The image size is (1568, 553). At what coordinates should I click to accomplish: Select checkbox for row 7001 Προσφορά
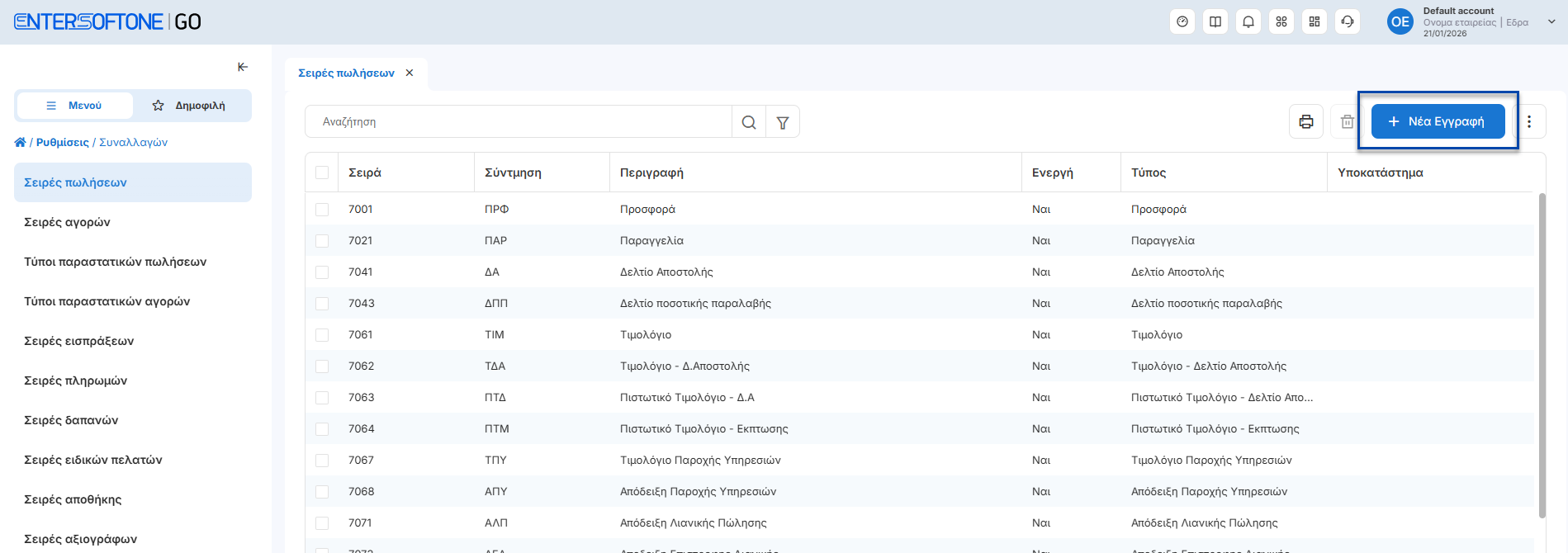point(322,210)
